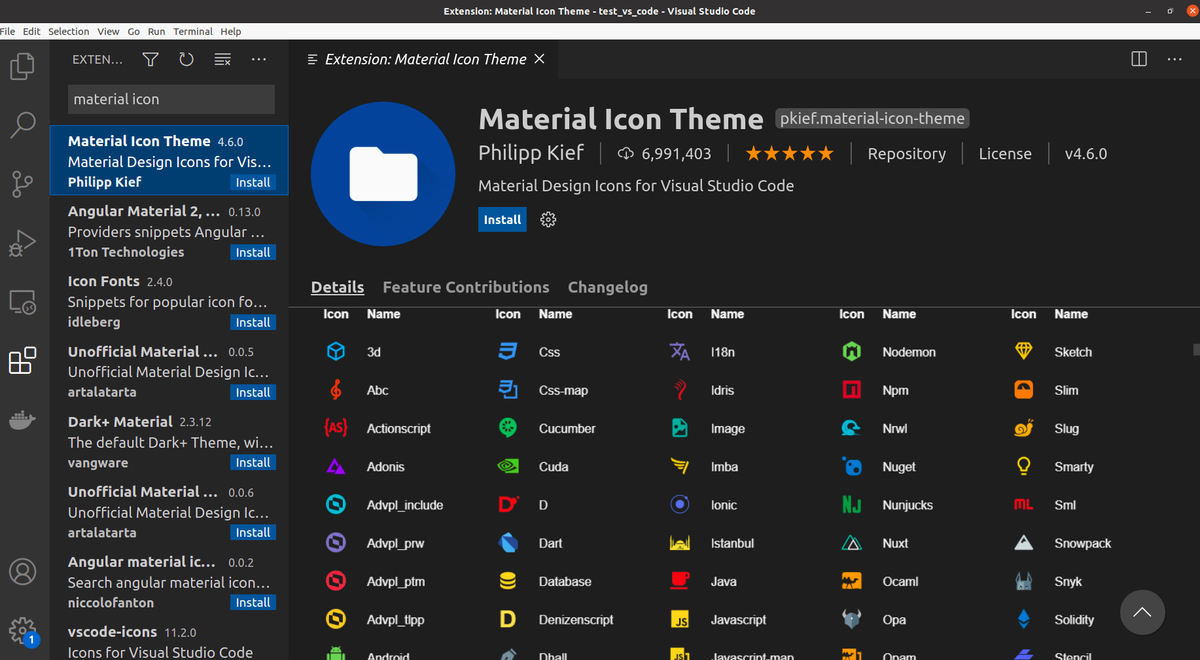Screen dimensions: 1200x660
Task: Open the Terminal menu
Action: tap(193, 31)
